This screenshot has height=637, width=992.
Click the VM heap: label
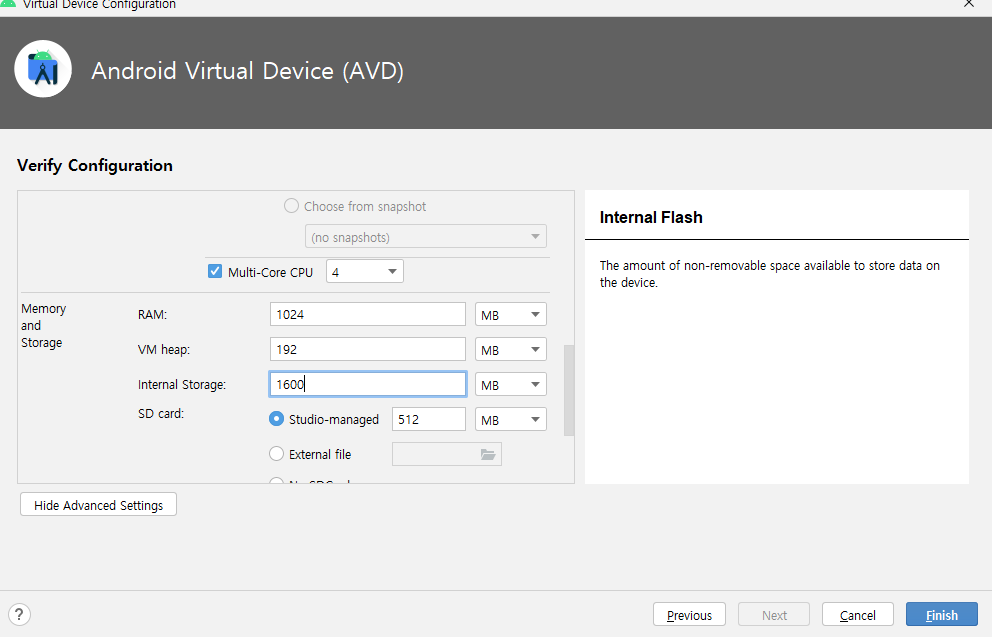[164, 349]
